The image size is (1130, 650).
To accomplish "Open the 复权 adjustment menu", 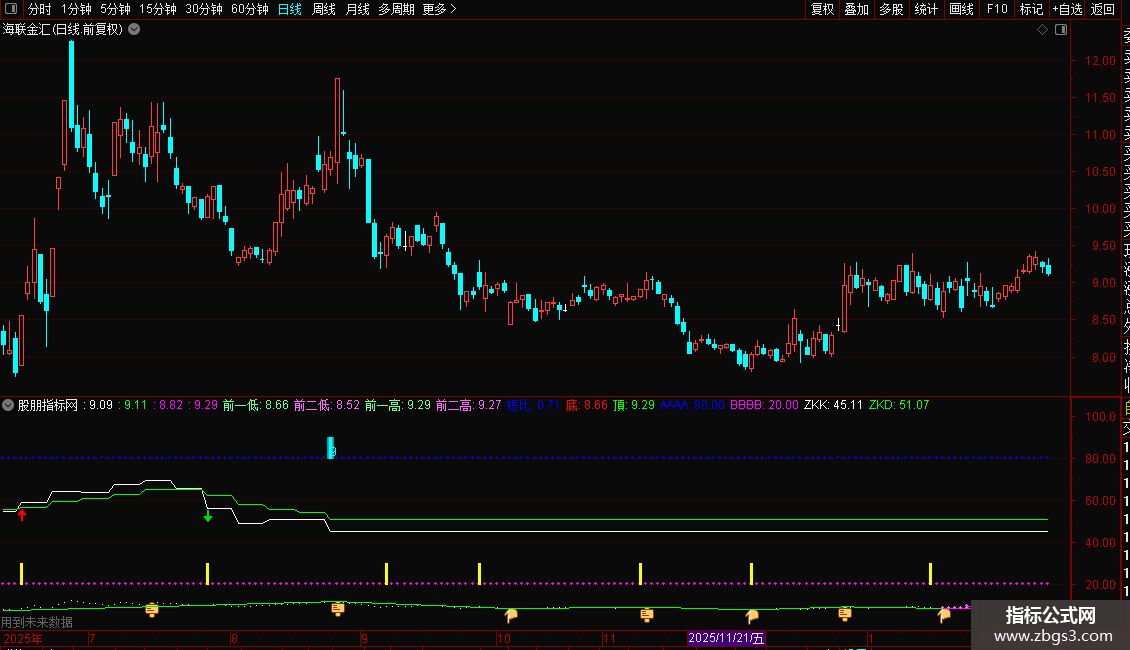I will click(822, 9).
